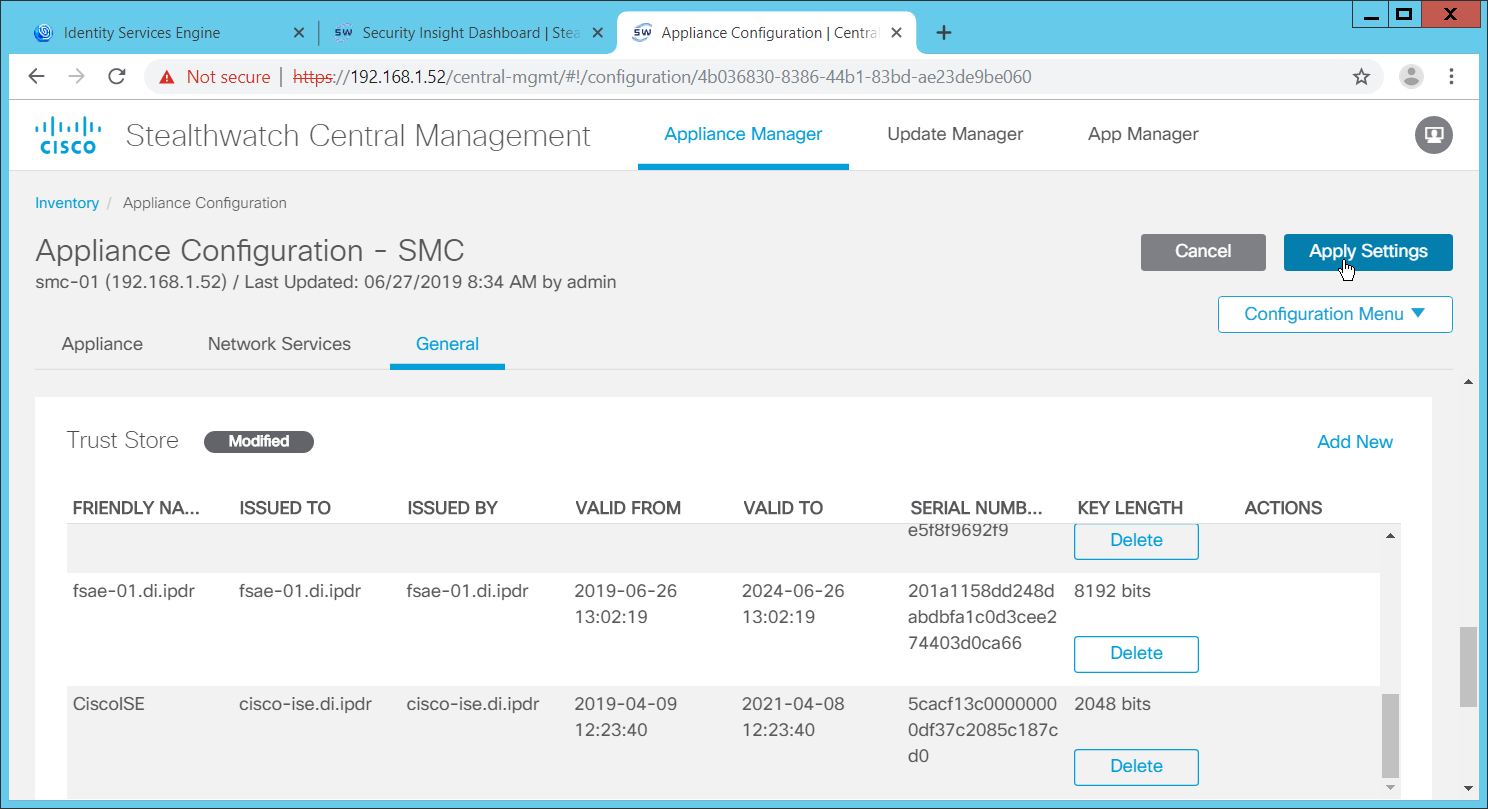Expand the Configuration Menu dropdown
Screen dimensions: 1488x809
pos(1334,314)
